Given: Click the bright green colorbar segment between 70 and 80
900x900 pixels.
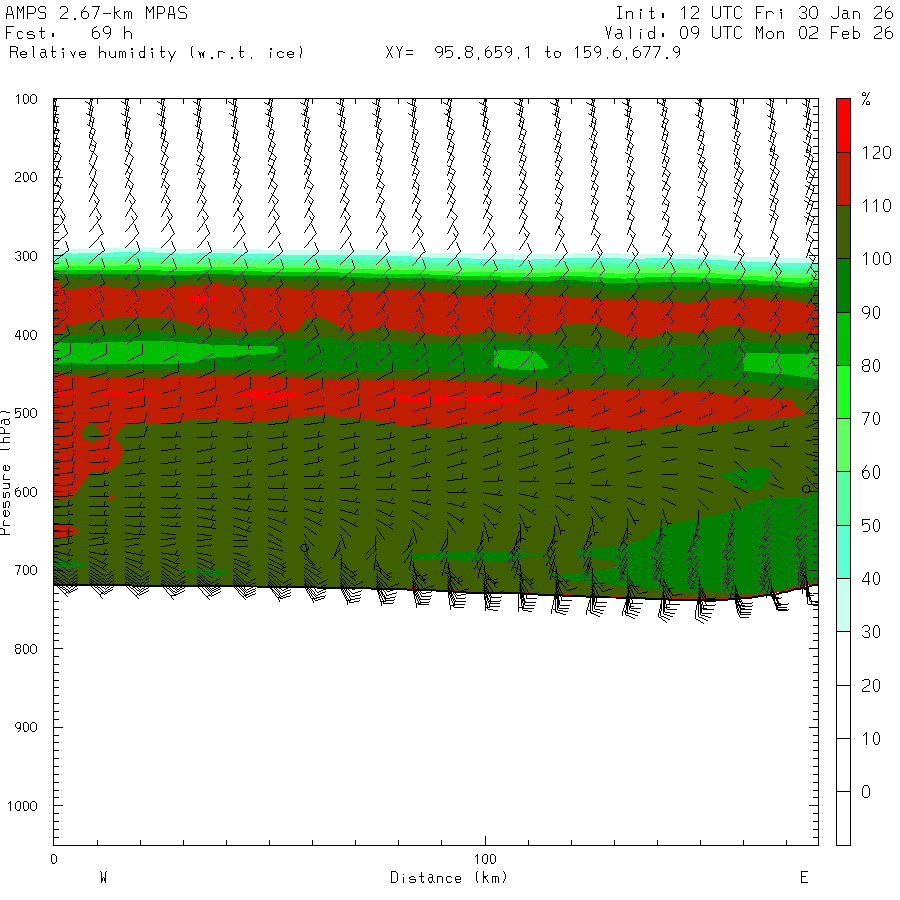Looking at the screenshot, I should pyautogui.click(x=843, y=392).
